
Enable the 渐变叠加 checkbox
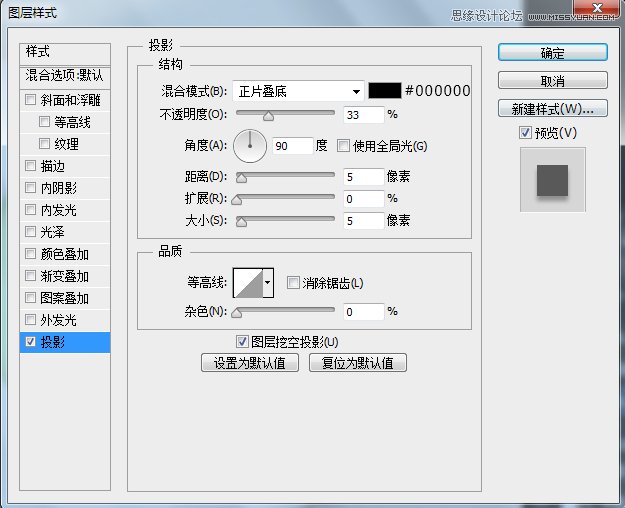point(31,276)
